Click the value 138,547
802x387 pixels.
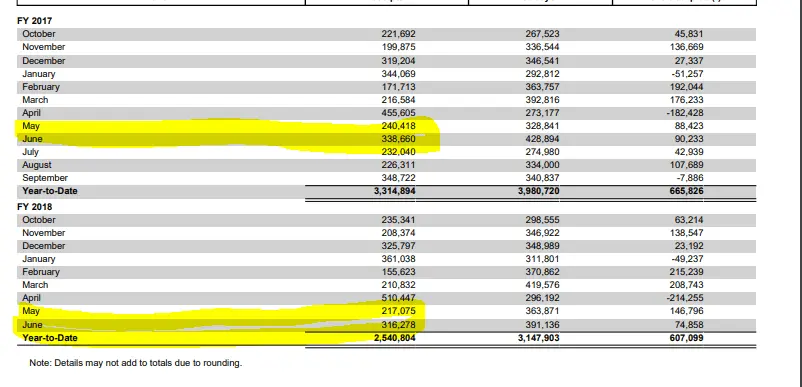pyautogui.click(x=686, y=233)
